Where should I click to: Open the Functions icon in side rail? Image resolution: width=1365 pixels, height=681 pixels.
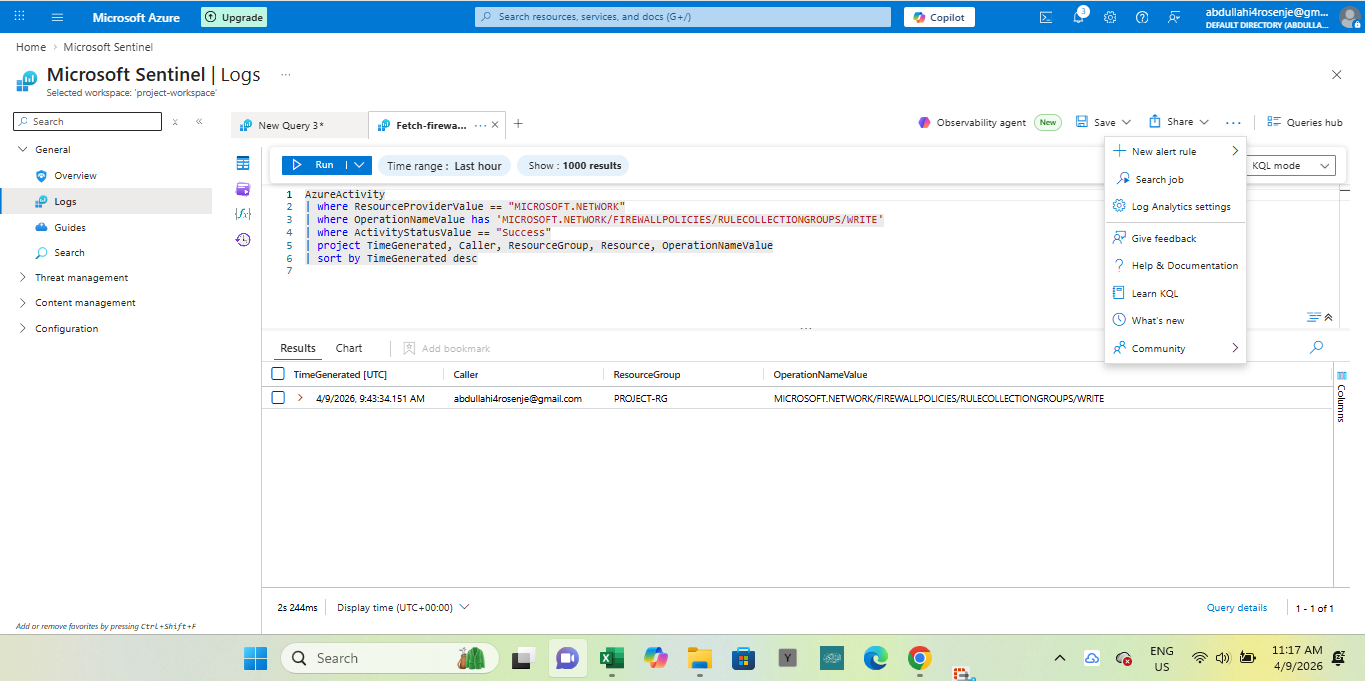point(242,214)
